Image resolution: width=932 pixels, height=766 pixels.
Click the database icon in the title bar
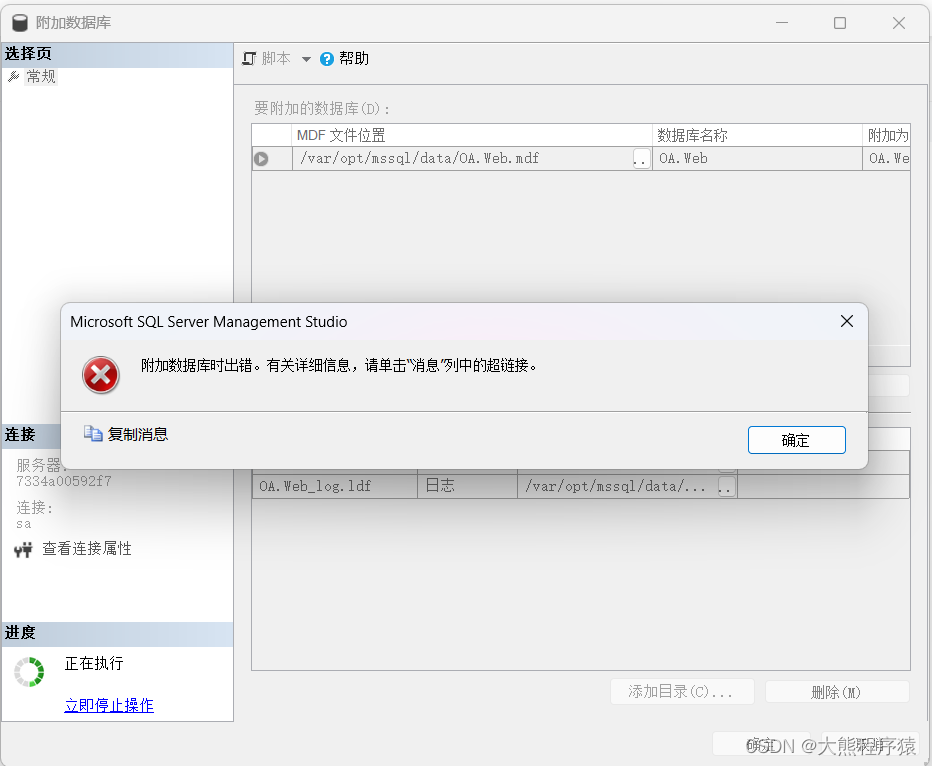20,22
